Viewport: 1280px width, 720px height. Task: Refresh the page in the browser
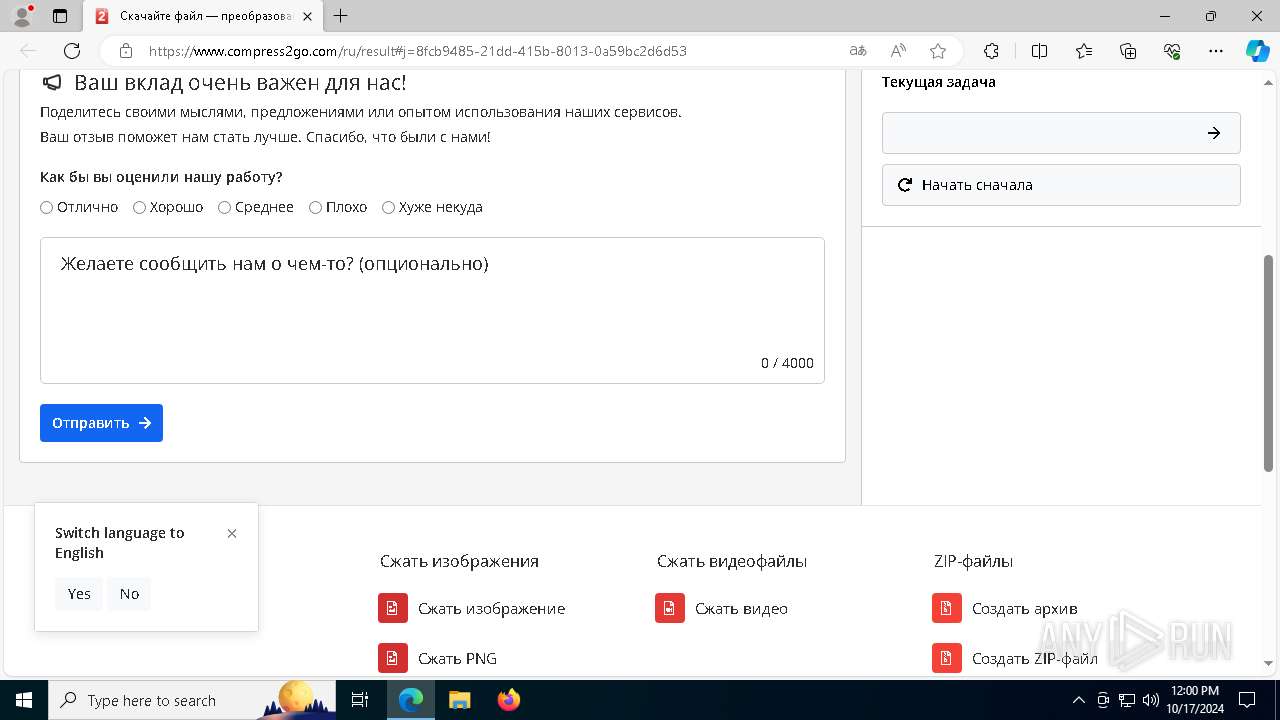click(x=72, y=51)
